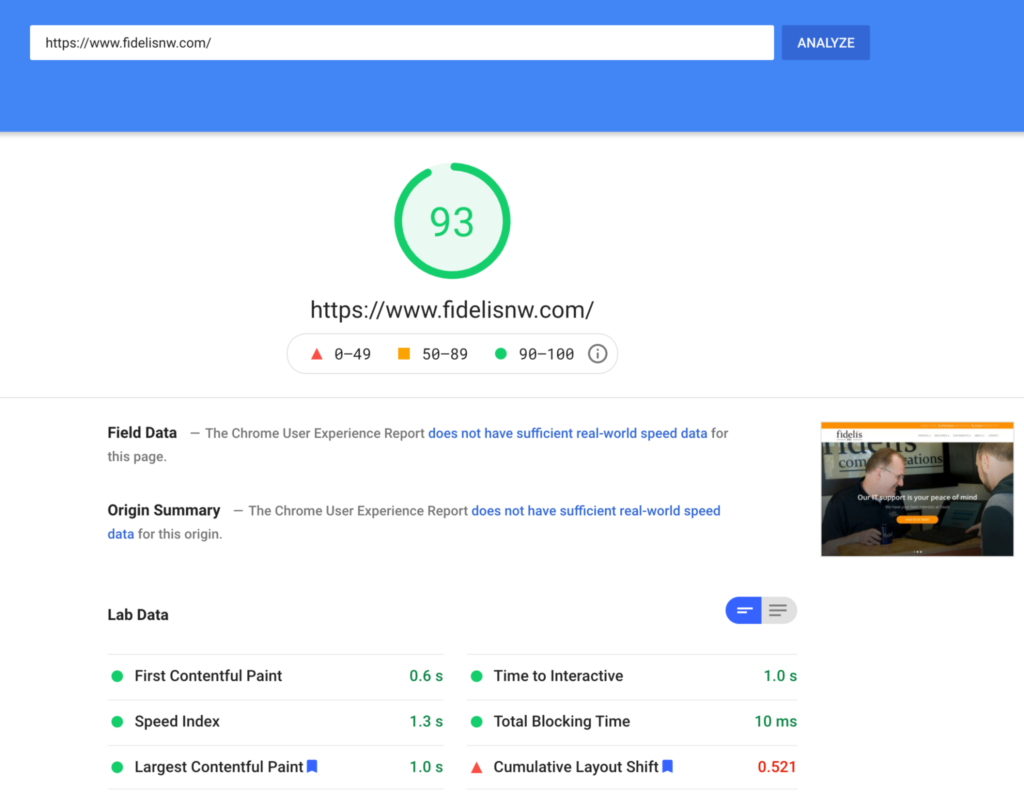Screen dimensions: 1024x794
Task: Click red triangle icon beside Cumulative Layout Shift
Action: pyautogui.click(x=477, y=767)
